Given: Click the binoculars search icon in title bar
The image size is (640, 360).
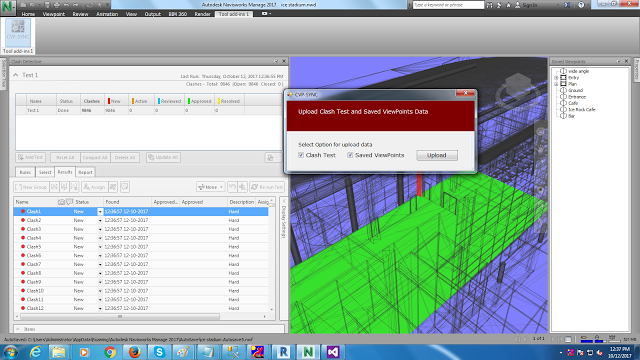Looking at the screenshot, I should [489, 5].
